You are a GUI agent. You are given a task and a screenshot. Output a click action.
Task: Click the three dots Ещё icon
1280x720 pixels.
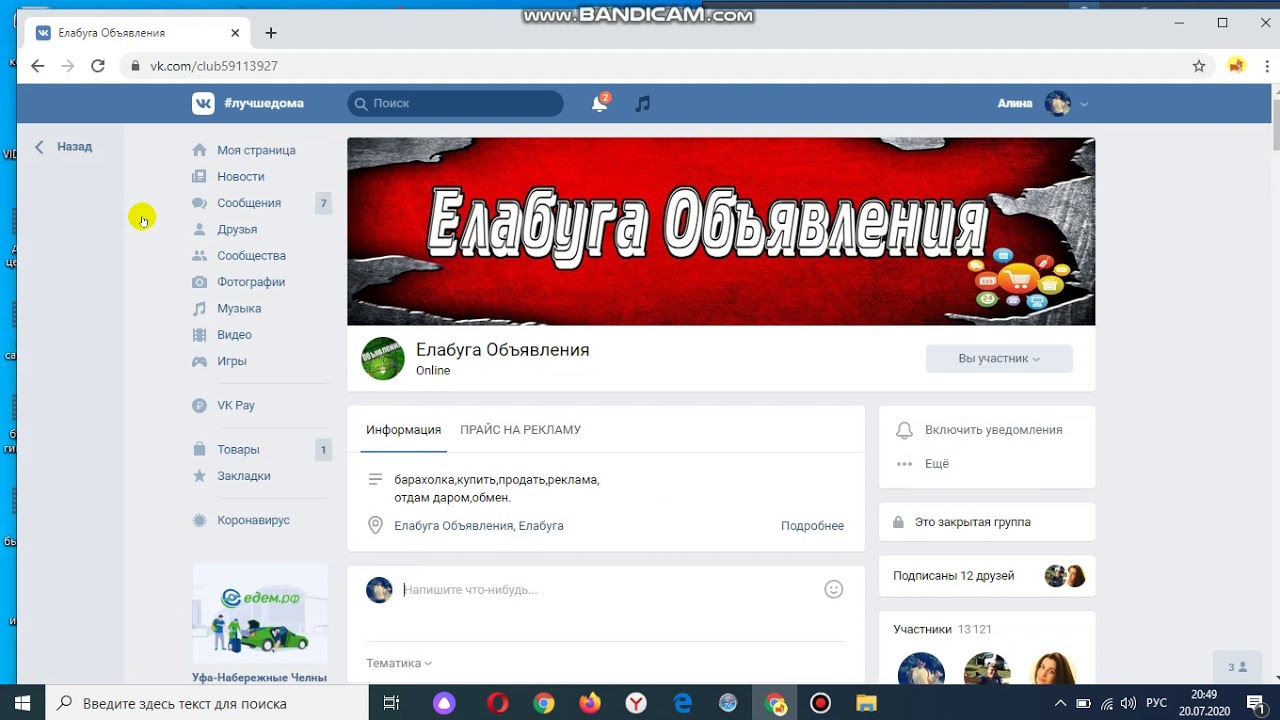tap(904, 464)
